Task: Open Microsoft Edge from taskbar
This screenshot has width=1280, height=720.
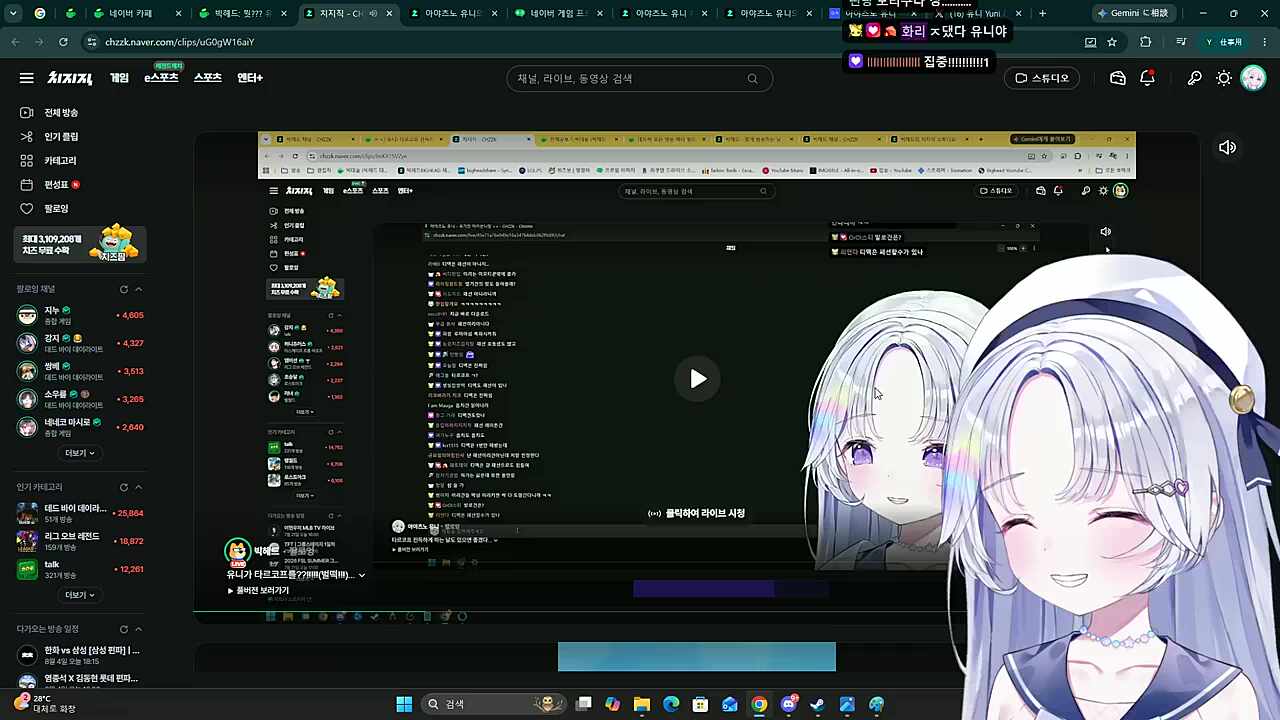Action: [x=671, y=704]
